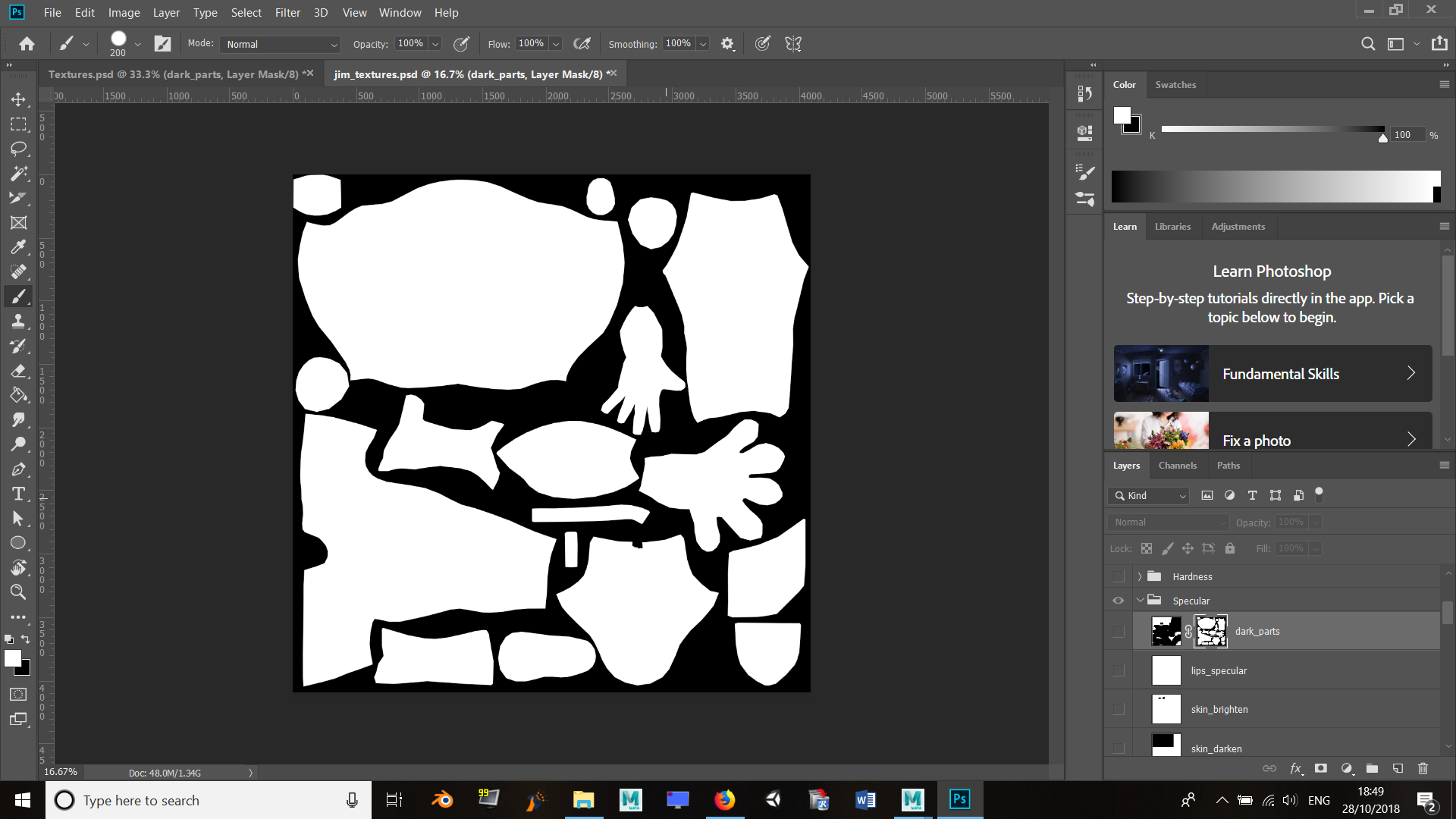1456x819 pixels.
Task: Expand the Specular layer group
Action: click(x=1140, y=600)
